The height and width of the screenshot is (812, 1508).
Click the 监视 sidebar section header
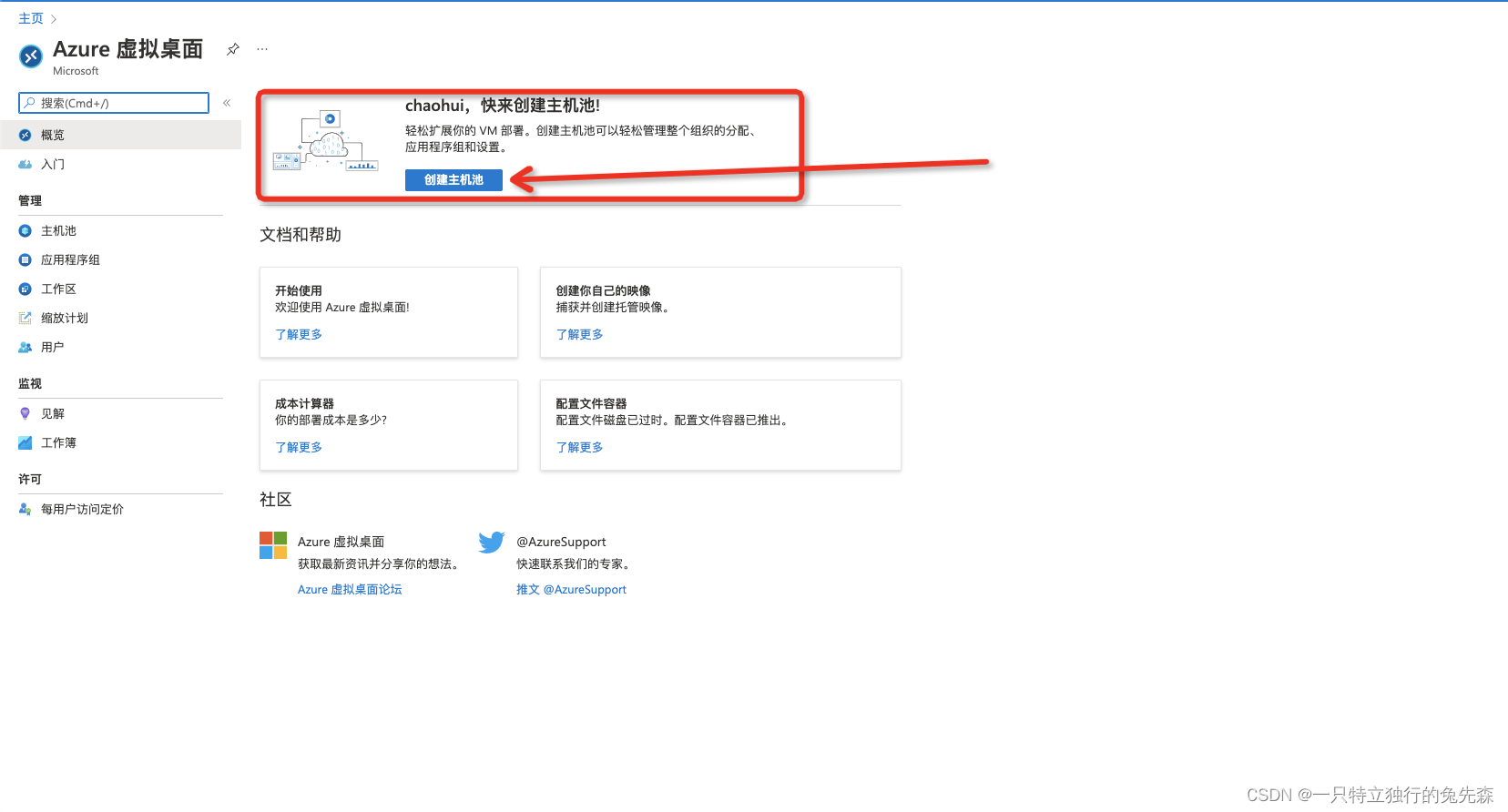click(30, 383)
